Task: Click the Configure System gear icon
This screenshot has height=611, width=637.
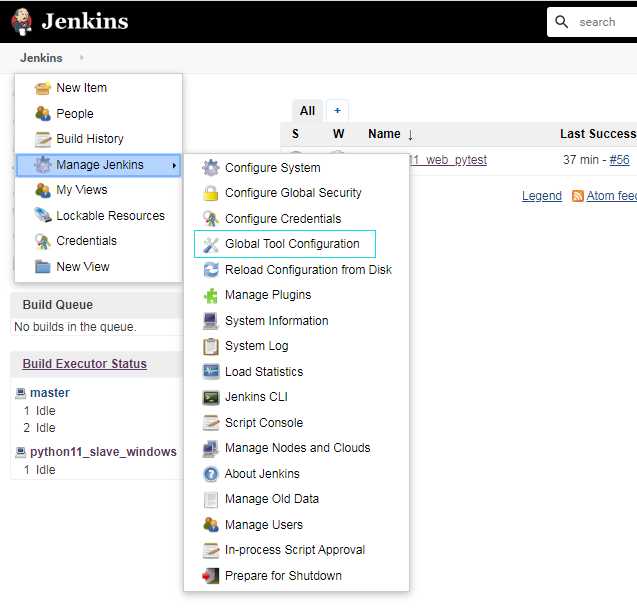Action: tap(211, 168)
